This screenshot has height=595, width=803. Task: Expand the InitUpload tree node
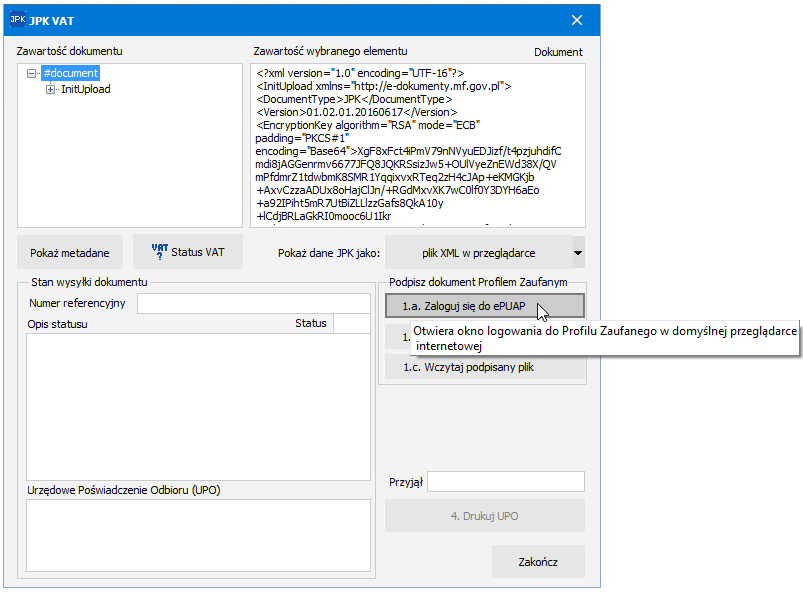click(50, 90)
